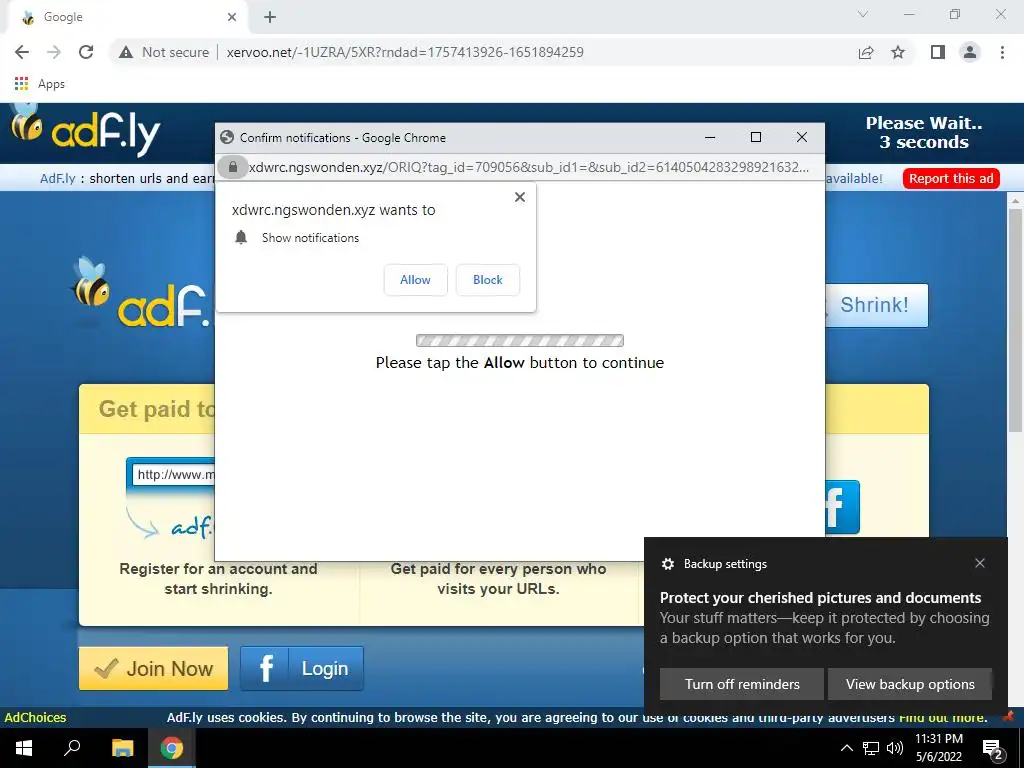
Task: Go back using Chrome's back arrow
Action: [x=22, y=52]
